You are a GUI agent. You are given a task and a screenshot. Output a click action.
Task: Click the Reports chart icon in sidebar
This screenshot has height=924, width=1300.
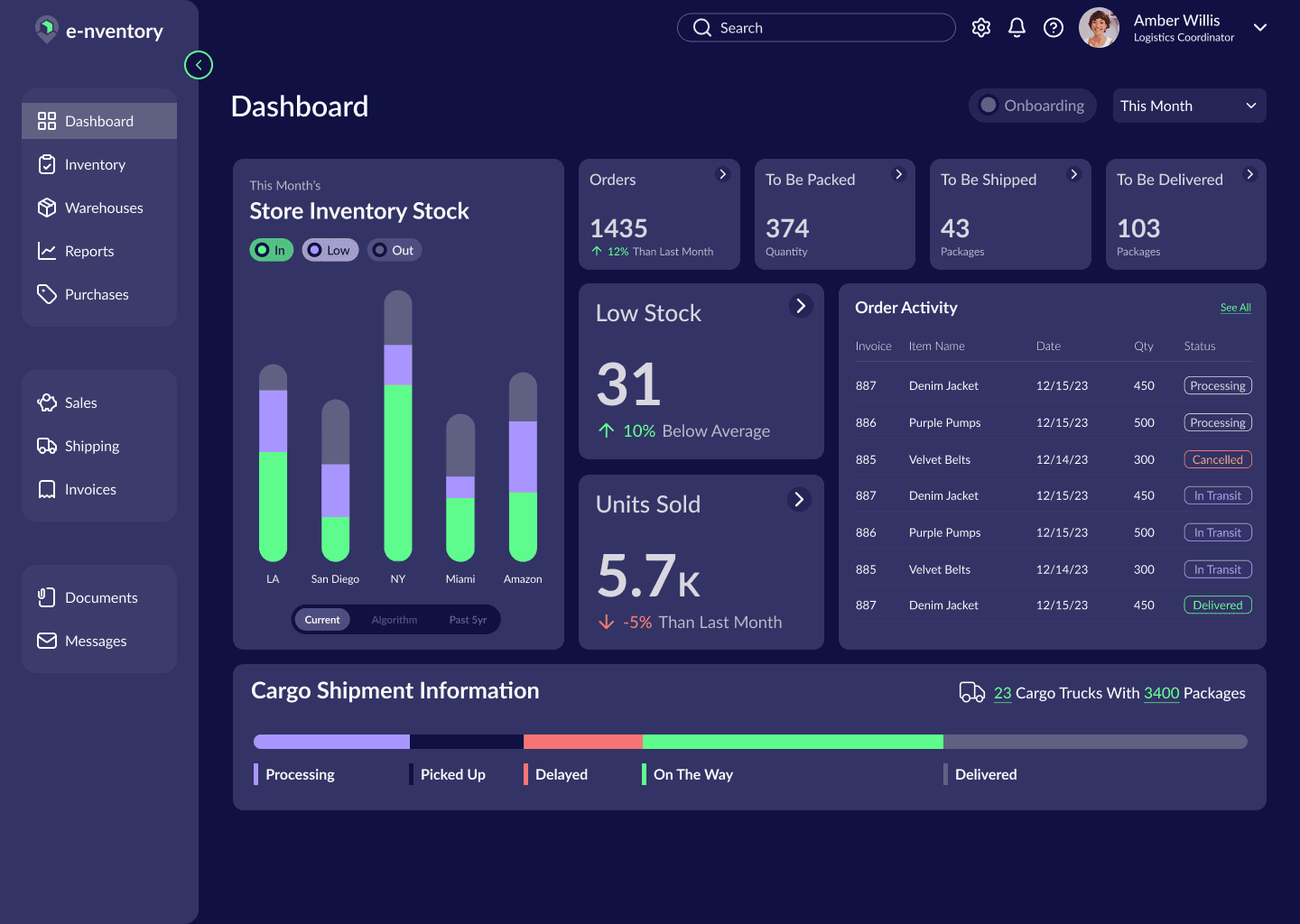pyautogui.click(x=47, y=251)
